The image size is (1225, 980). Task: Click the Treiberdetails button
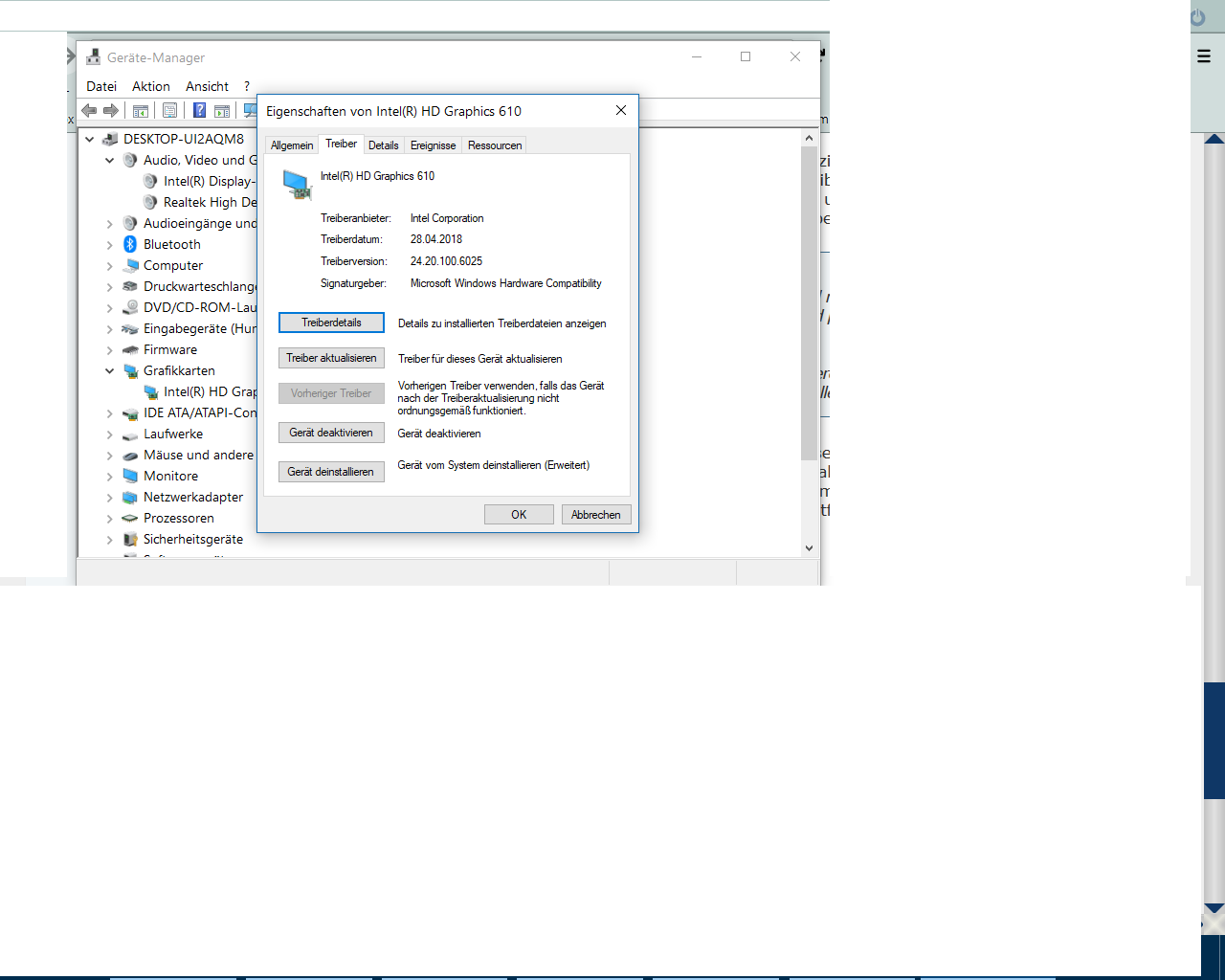(x=331, y=323)
